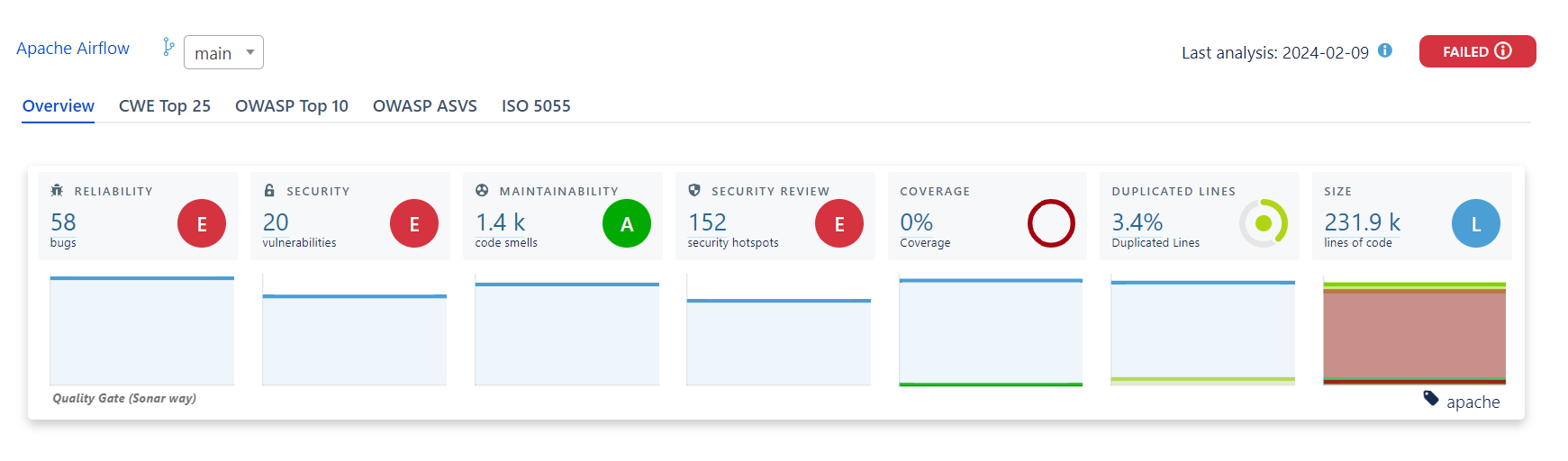Click the tag icon next to apache
The height and width of the screenshot is (461, 1568).
point(1431,398)
